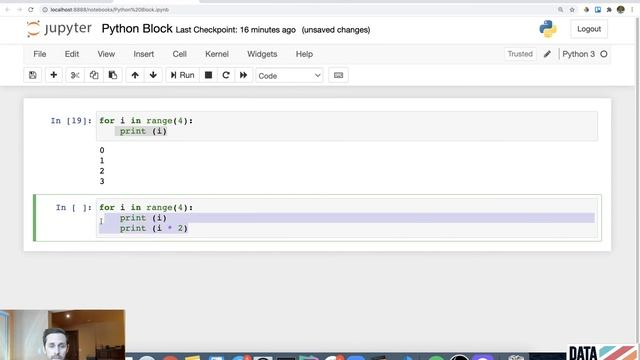Click the (unsaved changes) status text

click(336, 30)
